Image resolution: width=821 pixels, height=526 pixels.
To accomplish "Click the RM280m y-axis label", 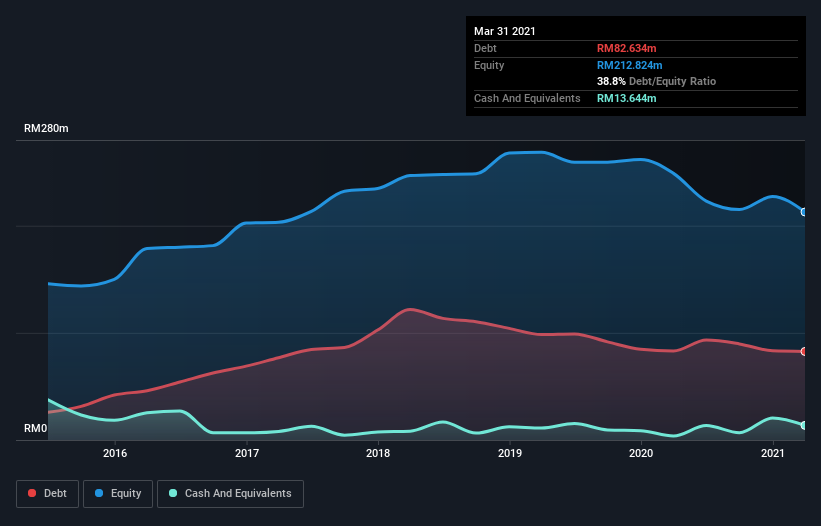I will click(46, 128).
